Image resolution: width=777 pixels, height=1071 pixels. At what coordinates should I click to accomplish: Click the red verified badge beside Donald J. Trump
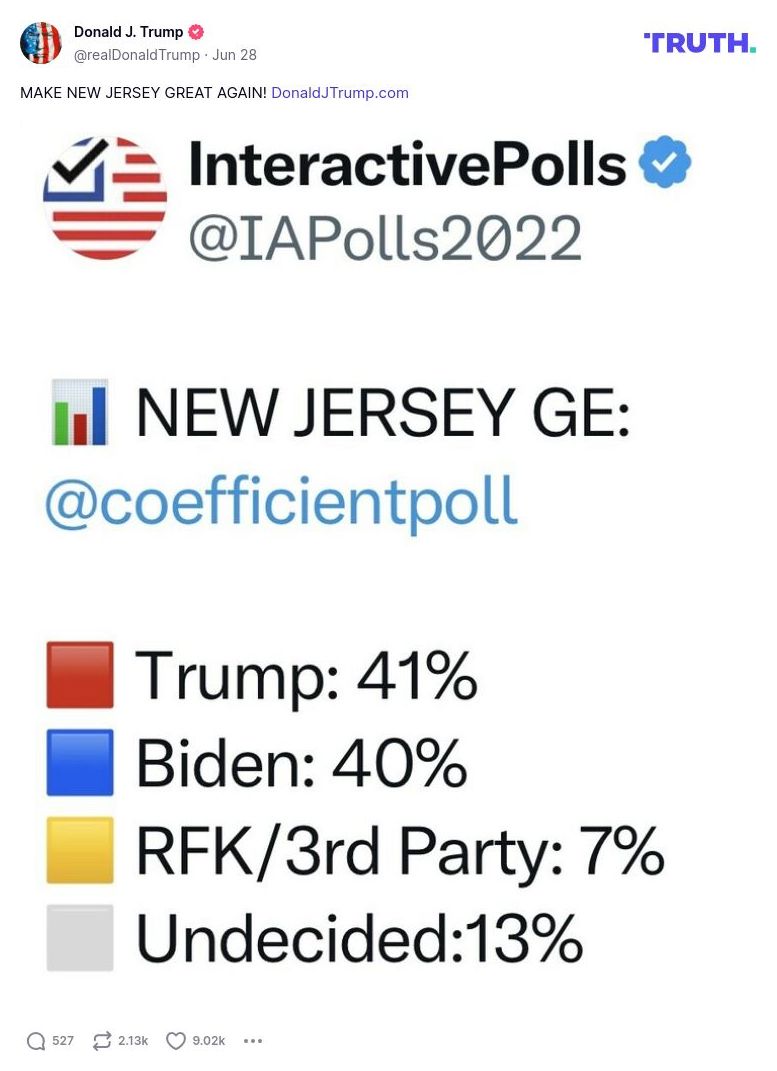coord(196,32)
